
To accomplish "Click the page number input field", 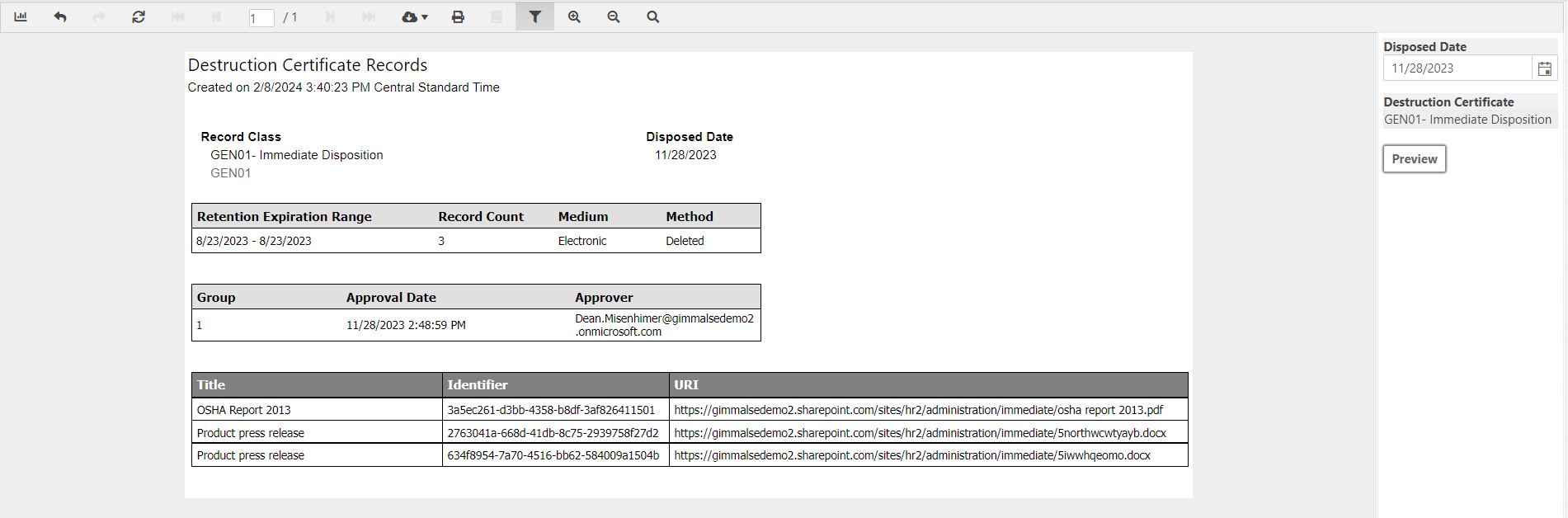I will click(x=261, y=18).
